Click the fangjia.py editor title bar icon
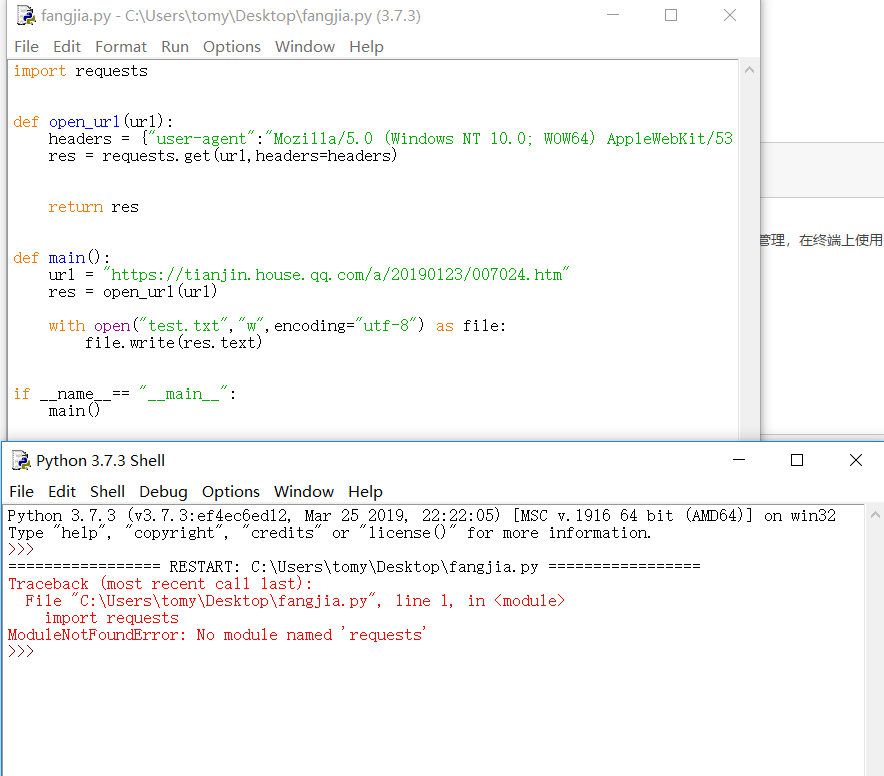 point(25,17)
